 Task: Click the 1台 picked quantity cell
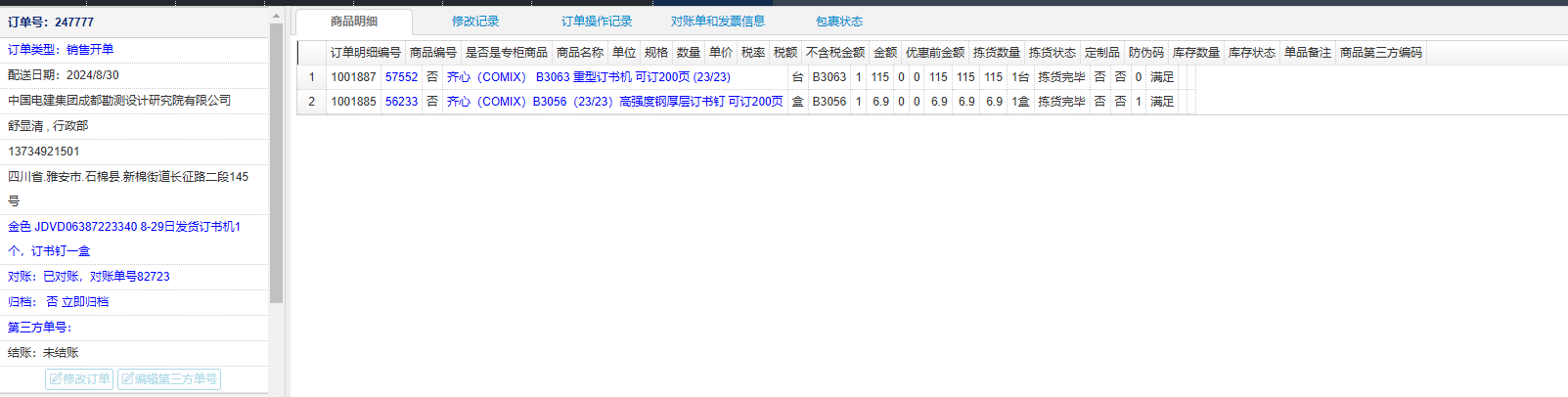coord(1020,77)
